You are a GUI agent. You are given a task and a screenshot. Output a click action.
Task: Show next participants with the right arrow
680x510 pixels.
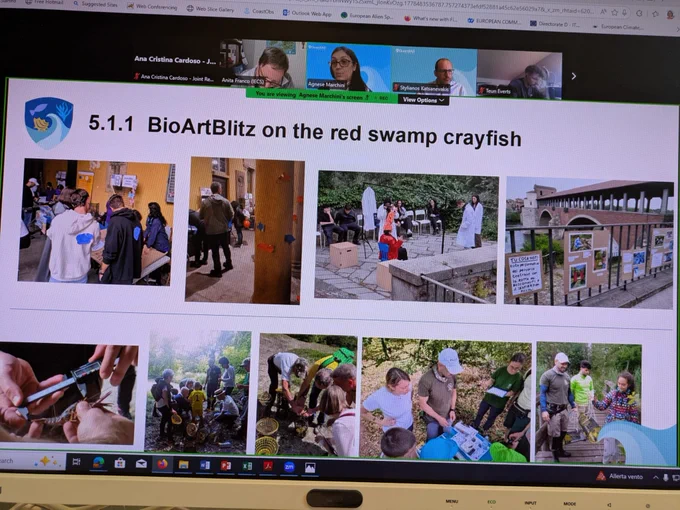pos(574,76)
